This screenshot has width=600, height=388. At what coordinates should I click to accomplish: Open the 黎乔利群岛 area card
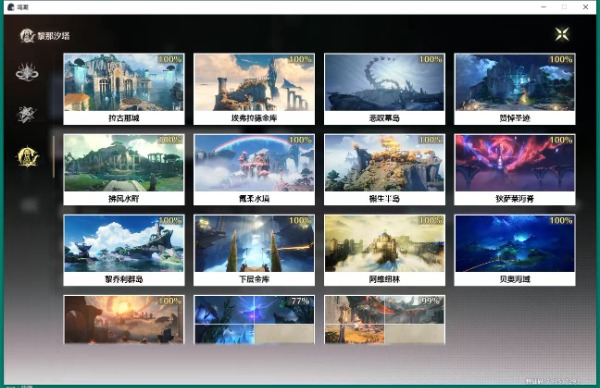pyautogui.click(x=124, y=250)
